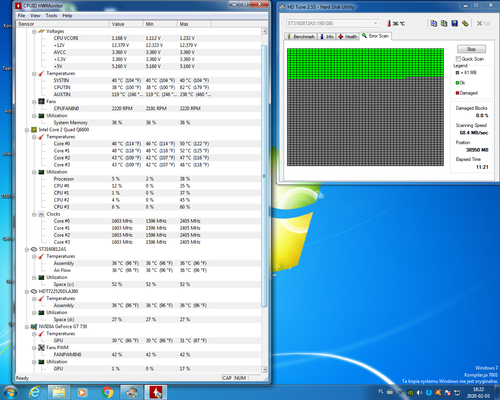This screenshot has width=500, height=400.
Task: Click the NVIDIA GeForce GT 730 card icon
Action: click(x=34, y=326)
